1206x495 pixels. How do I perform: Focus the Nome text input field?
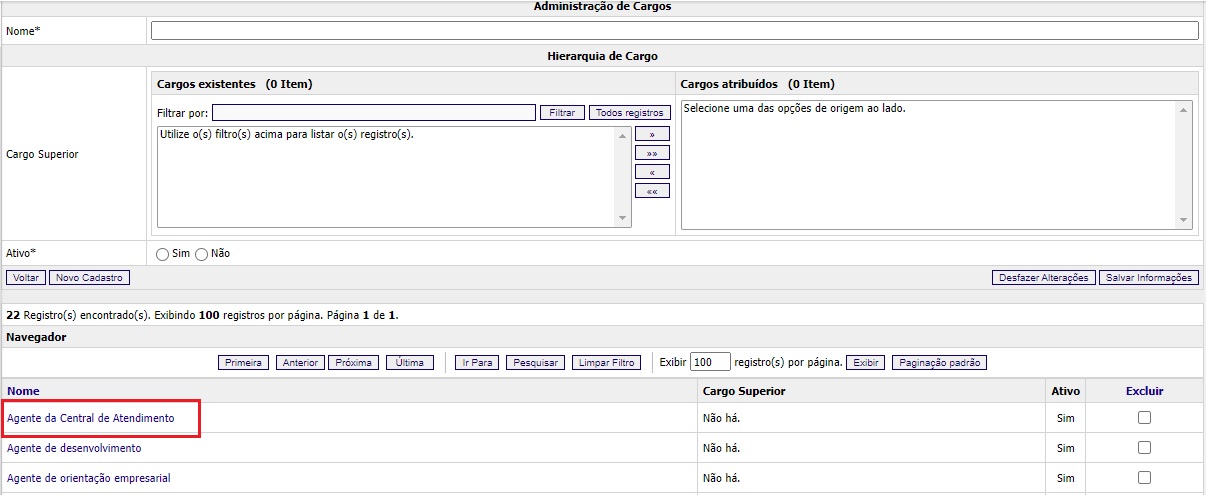pyautogui.click(x=674, y=31)
